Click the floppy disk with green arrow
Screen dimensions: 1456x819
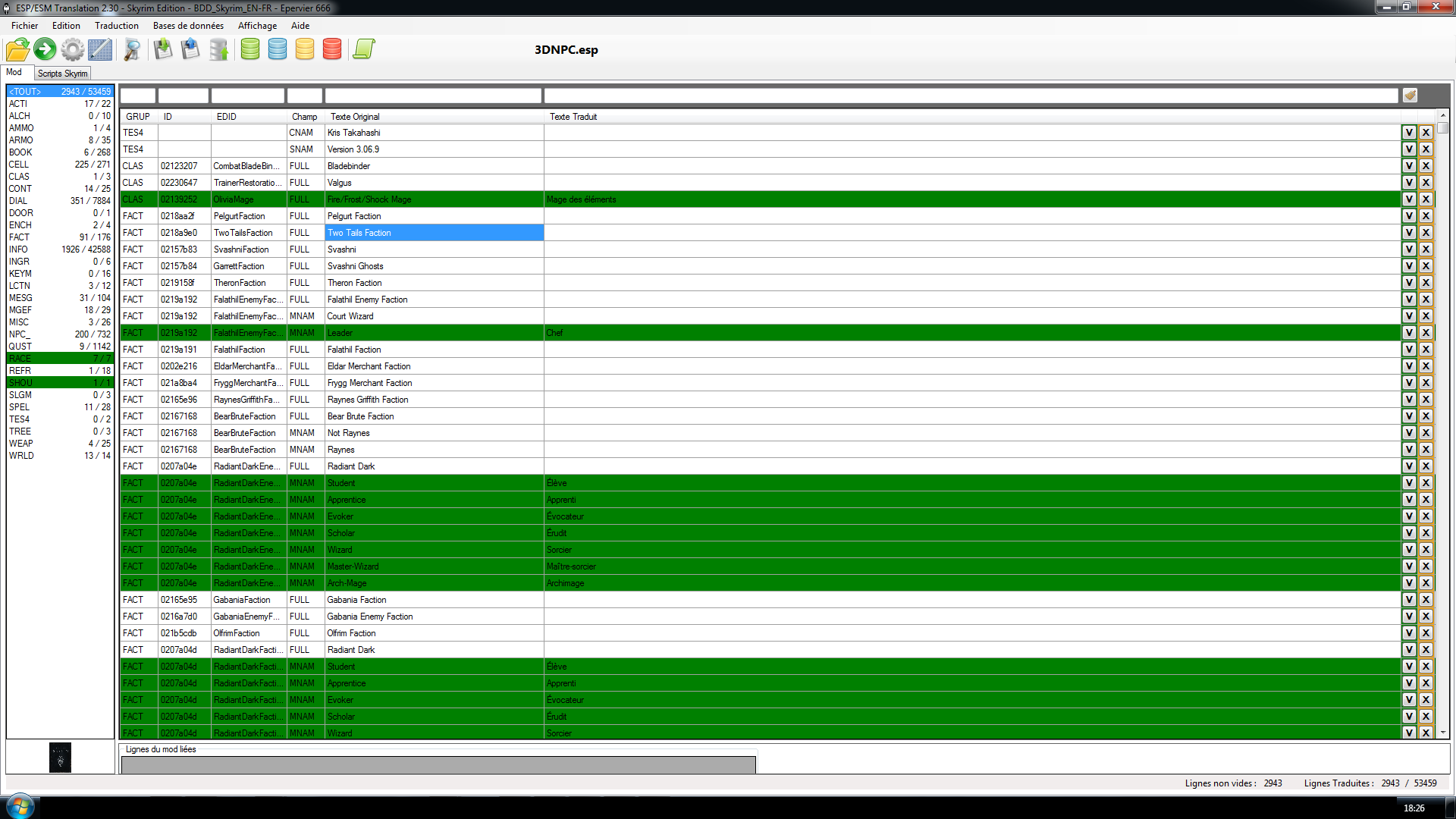pos(163,50)
